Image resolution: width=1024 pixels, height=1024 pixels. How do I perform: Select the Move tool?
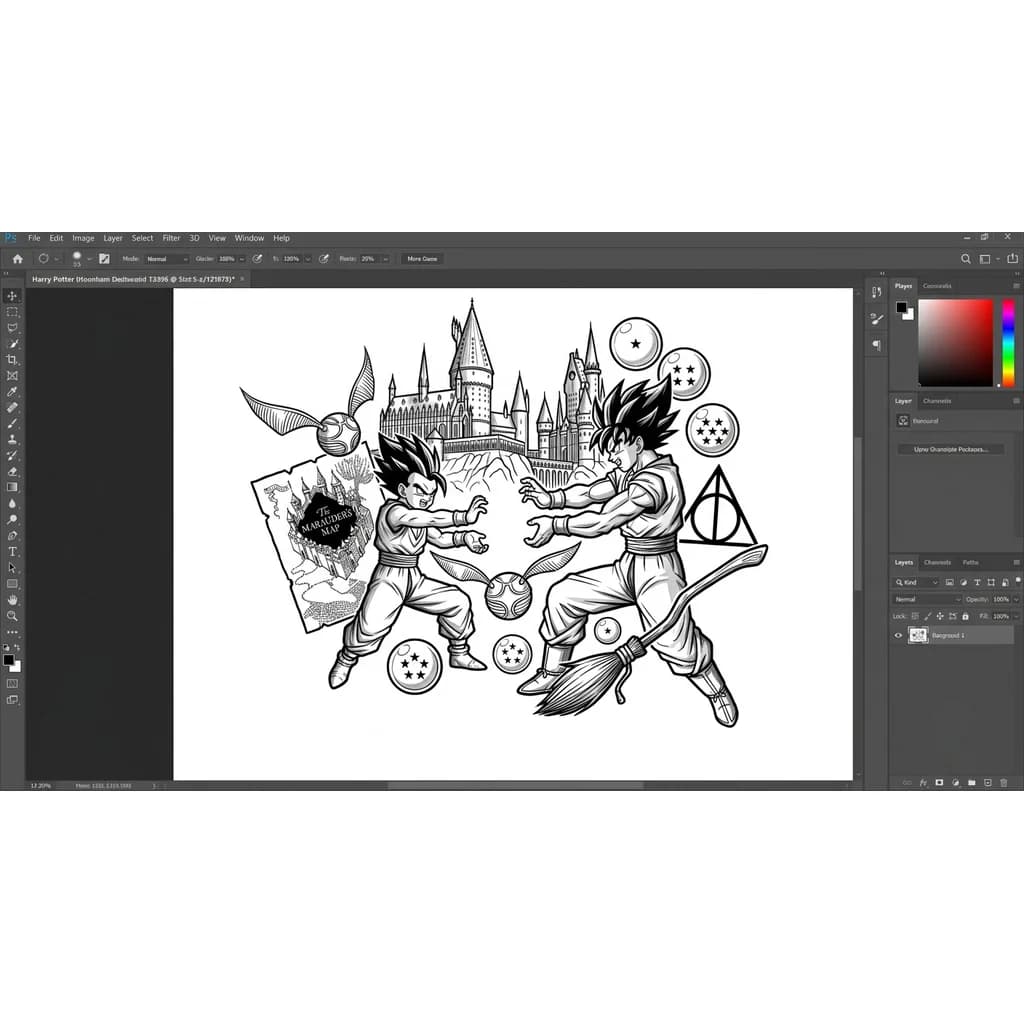[12, 295]
